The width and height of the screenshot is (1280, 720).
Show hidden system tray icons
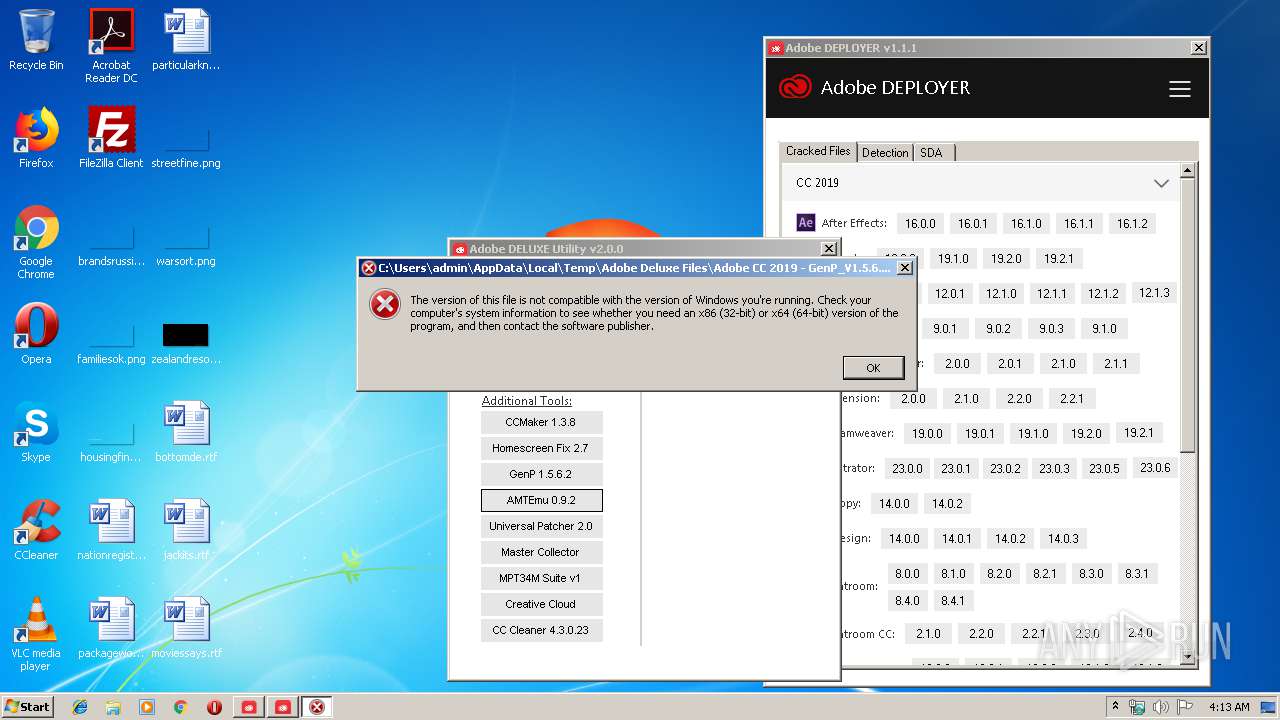[1116, 707]
